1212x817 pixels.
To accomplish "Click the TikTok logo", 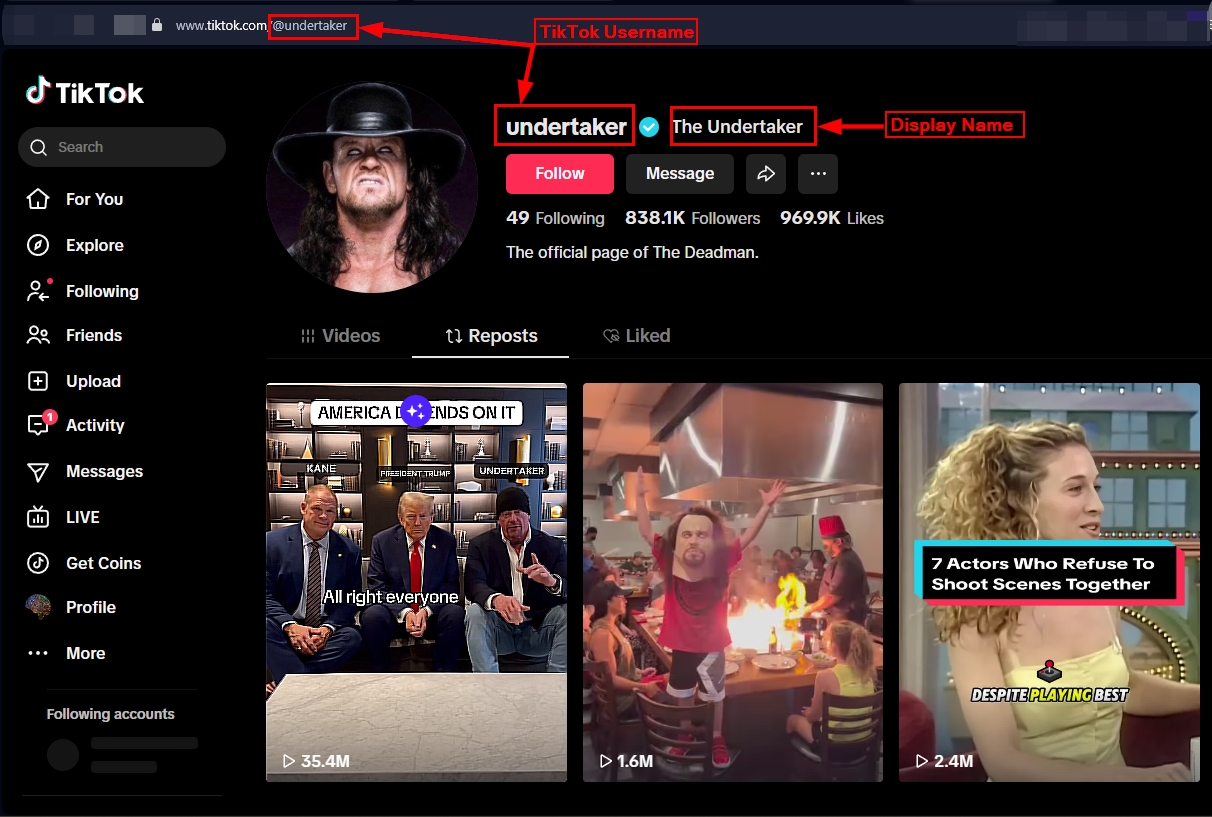I will click(85, 93).
